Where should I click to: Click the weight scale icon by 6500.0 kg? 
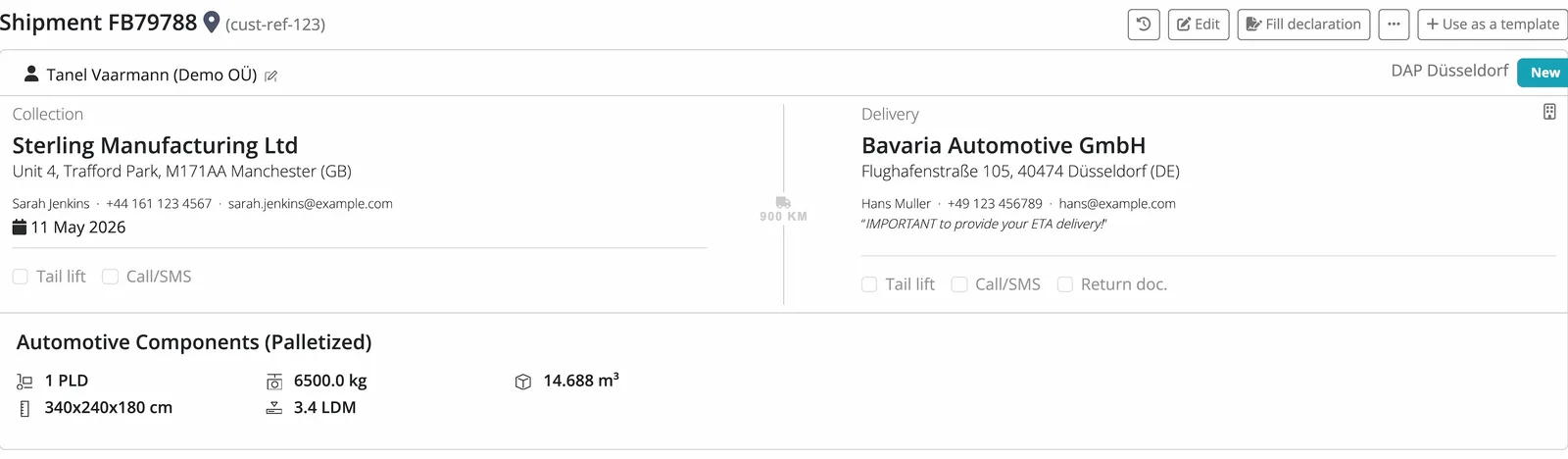point(274,382)
